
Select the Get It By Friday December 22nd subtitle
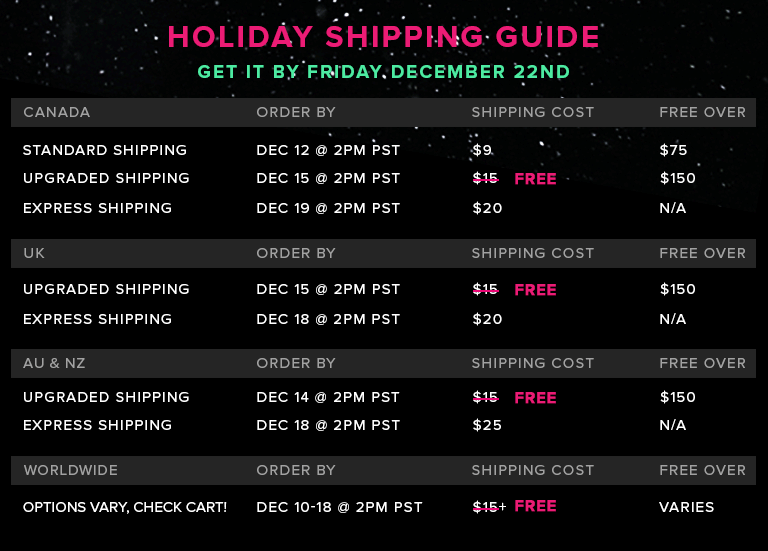click(x=384, y=72)
